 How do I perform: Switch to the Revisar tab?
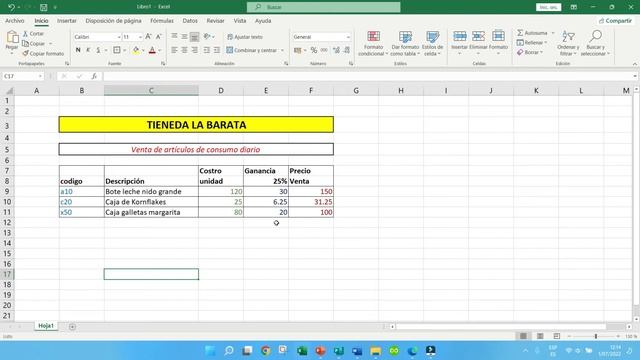tap(215, 20)
